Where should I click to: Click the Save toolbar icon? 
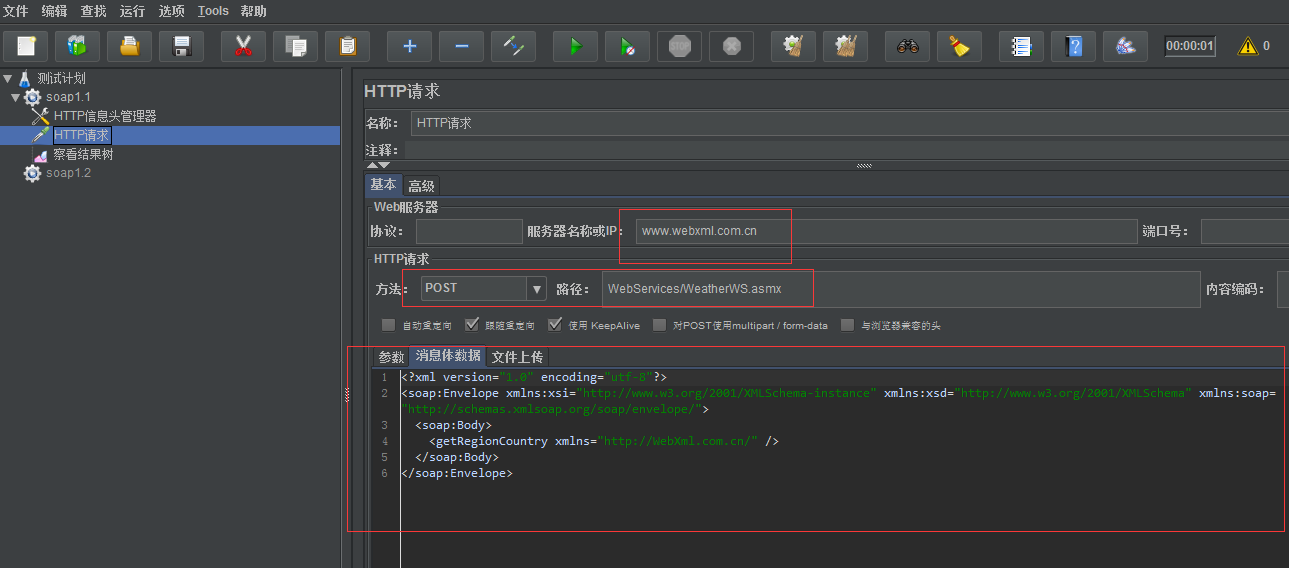[x=181, y=46]
